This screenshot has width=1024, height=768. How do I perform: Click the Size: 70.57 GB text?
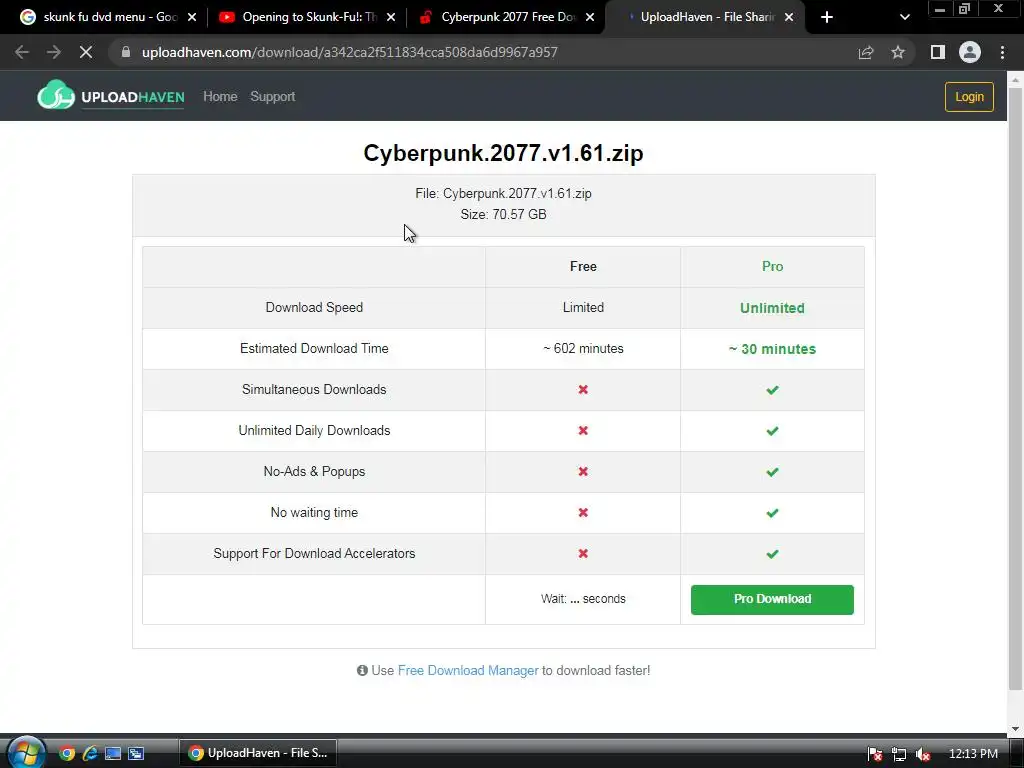504,214
